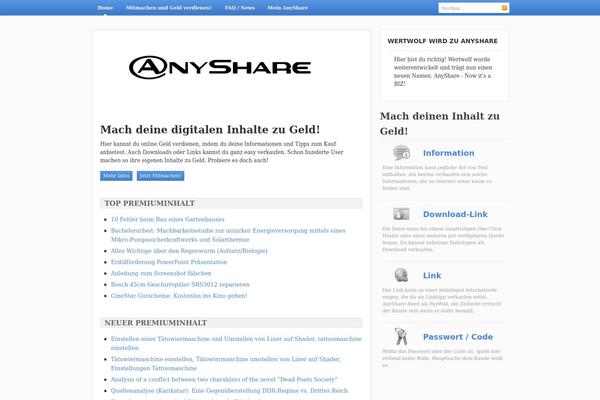Open the Information heading link
Screen dimensions: 600x400
tap(448, 153)
